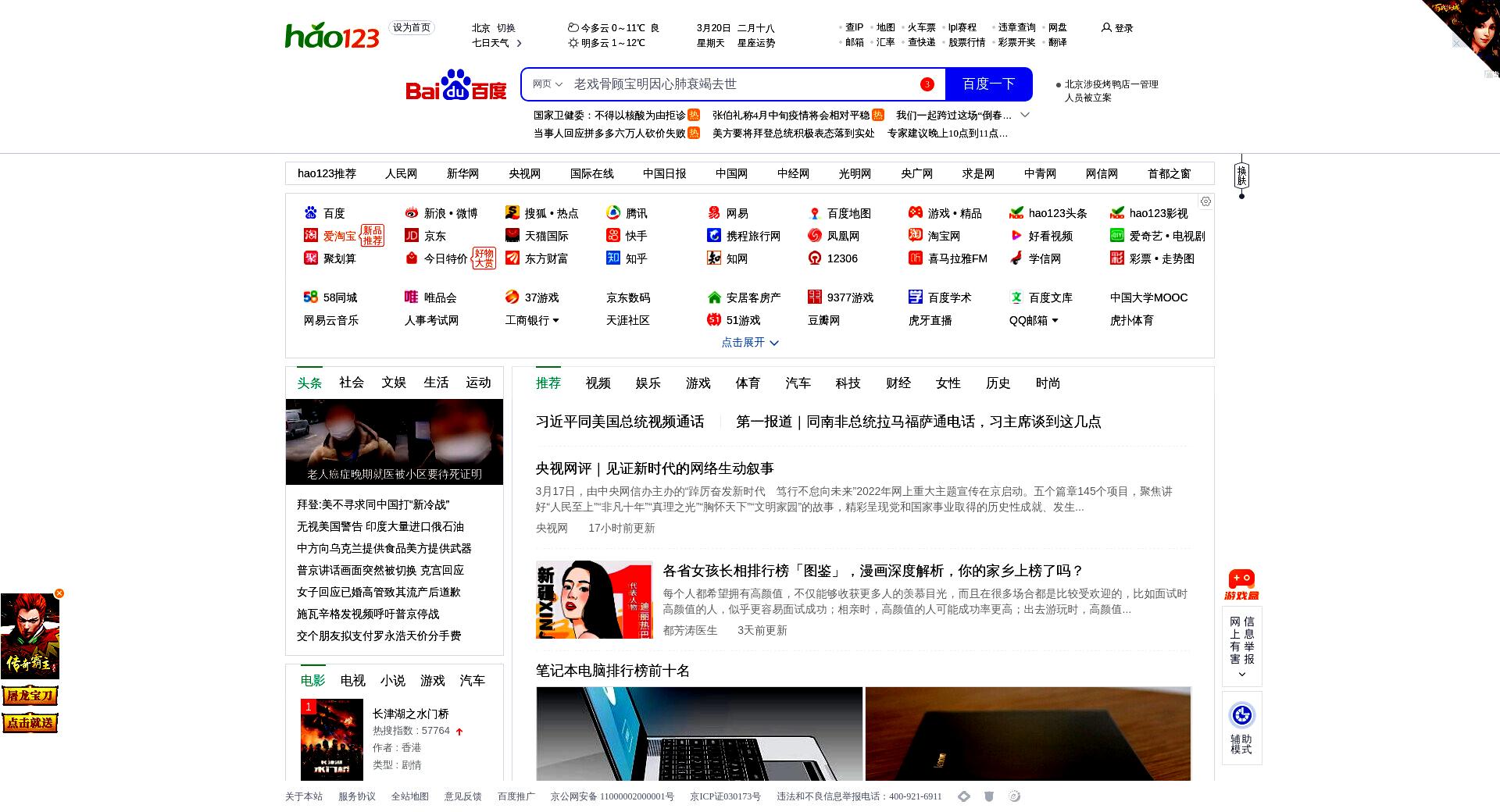1500x812 pixels.
Task: Open 爱奇艺·电视剧 icon
Action: 1117,235
